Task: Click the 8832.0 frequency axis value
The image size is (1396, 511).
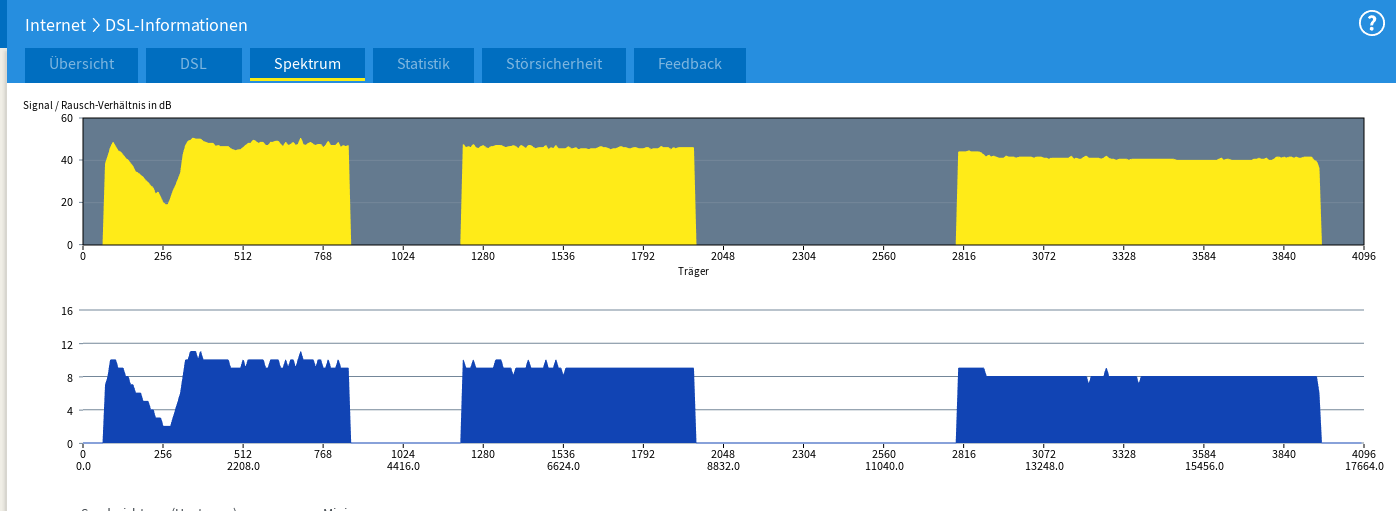Action: click(x=723, y=466)
